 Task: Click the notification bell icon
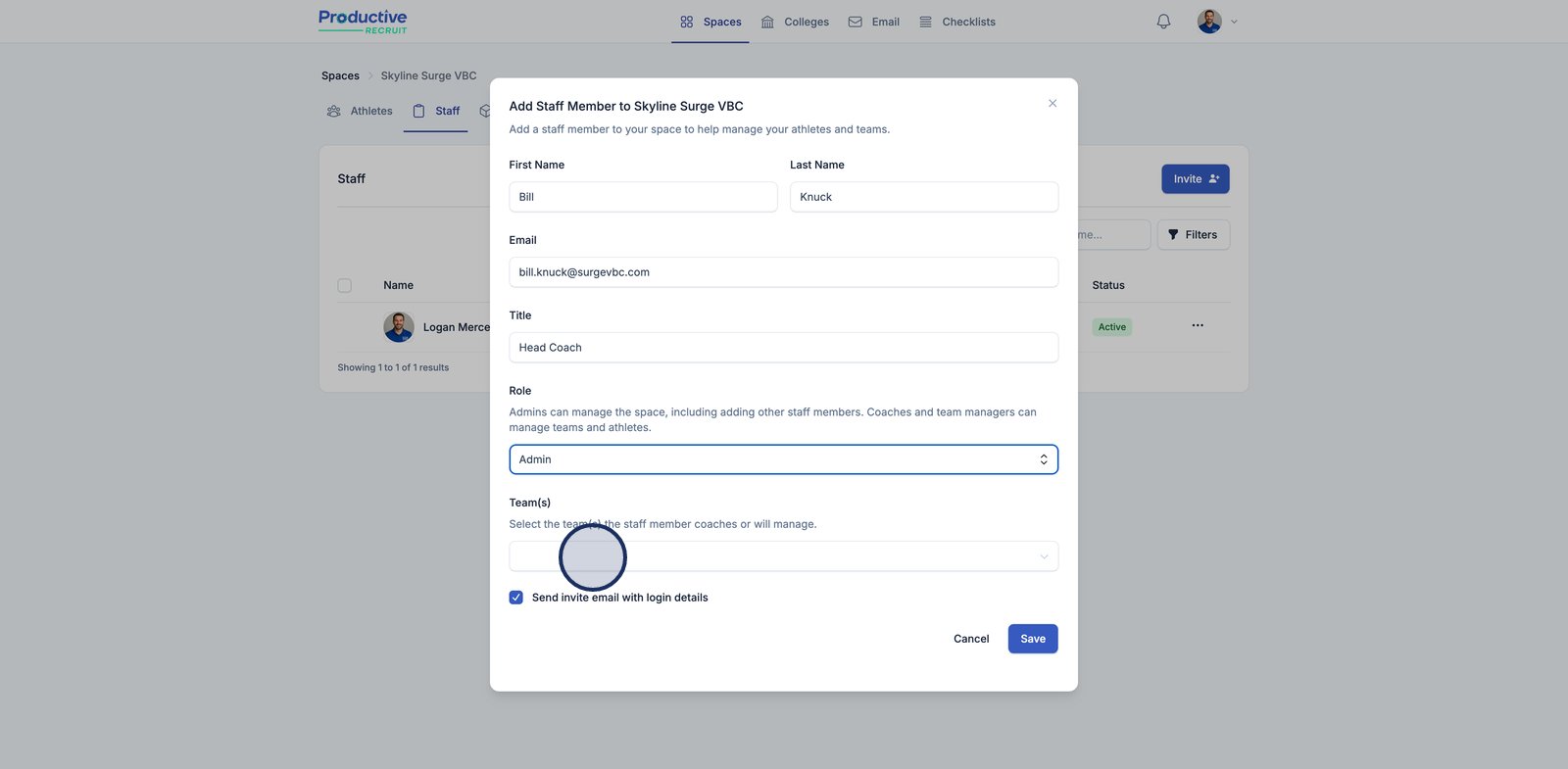click(1163, 22)
